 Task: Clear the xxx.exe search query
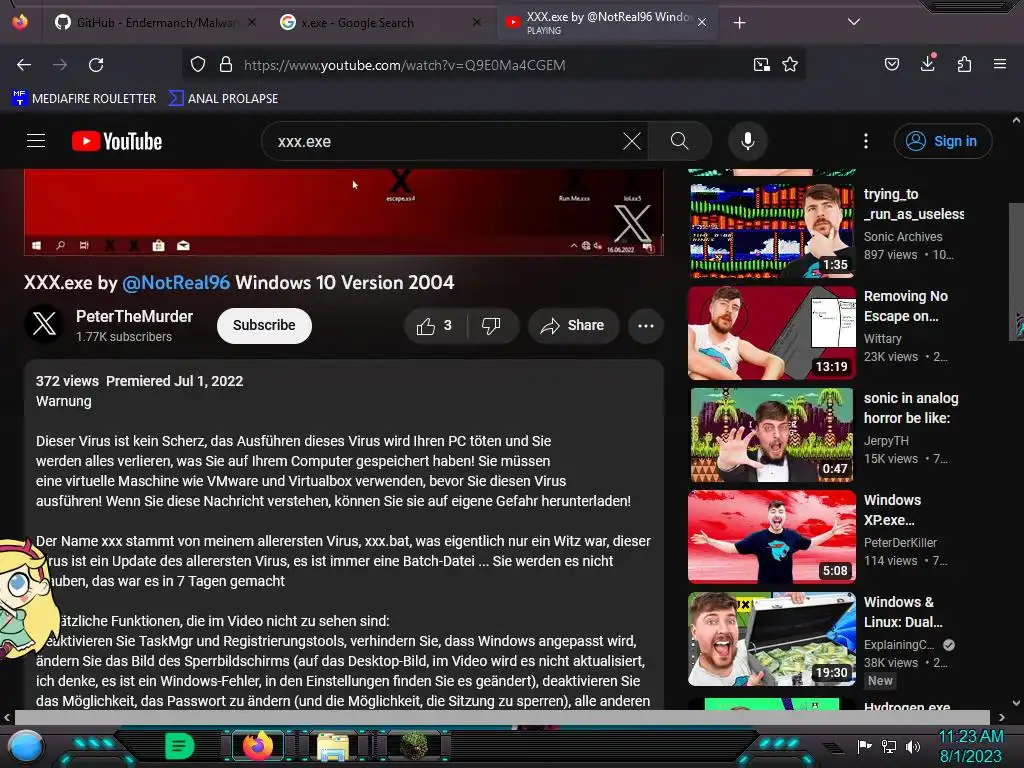tap(632, 141)
